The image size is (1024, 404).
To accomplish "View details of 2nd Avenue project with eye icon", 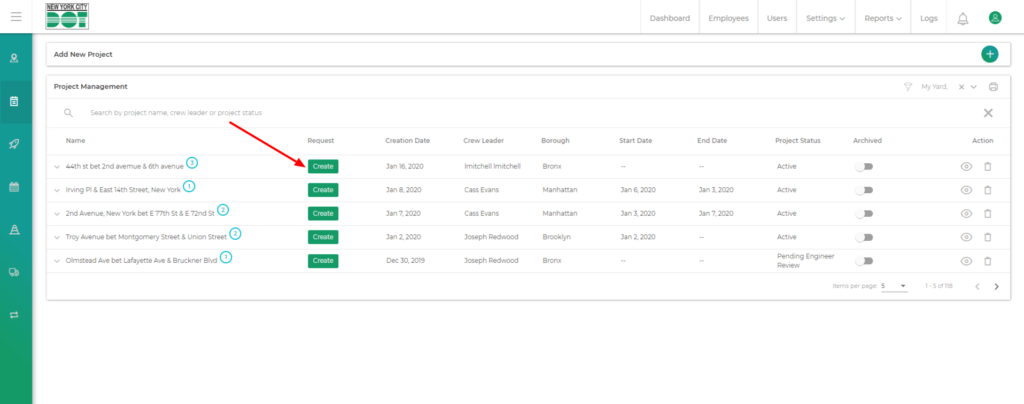I will (966, 213).
